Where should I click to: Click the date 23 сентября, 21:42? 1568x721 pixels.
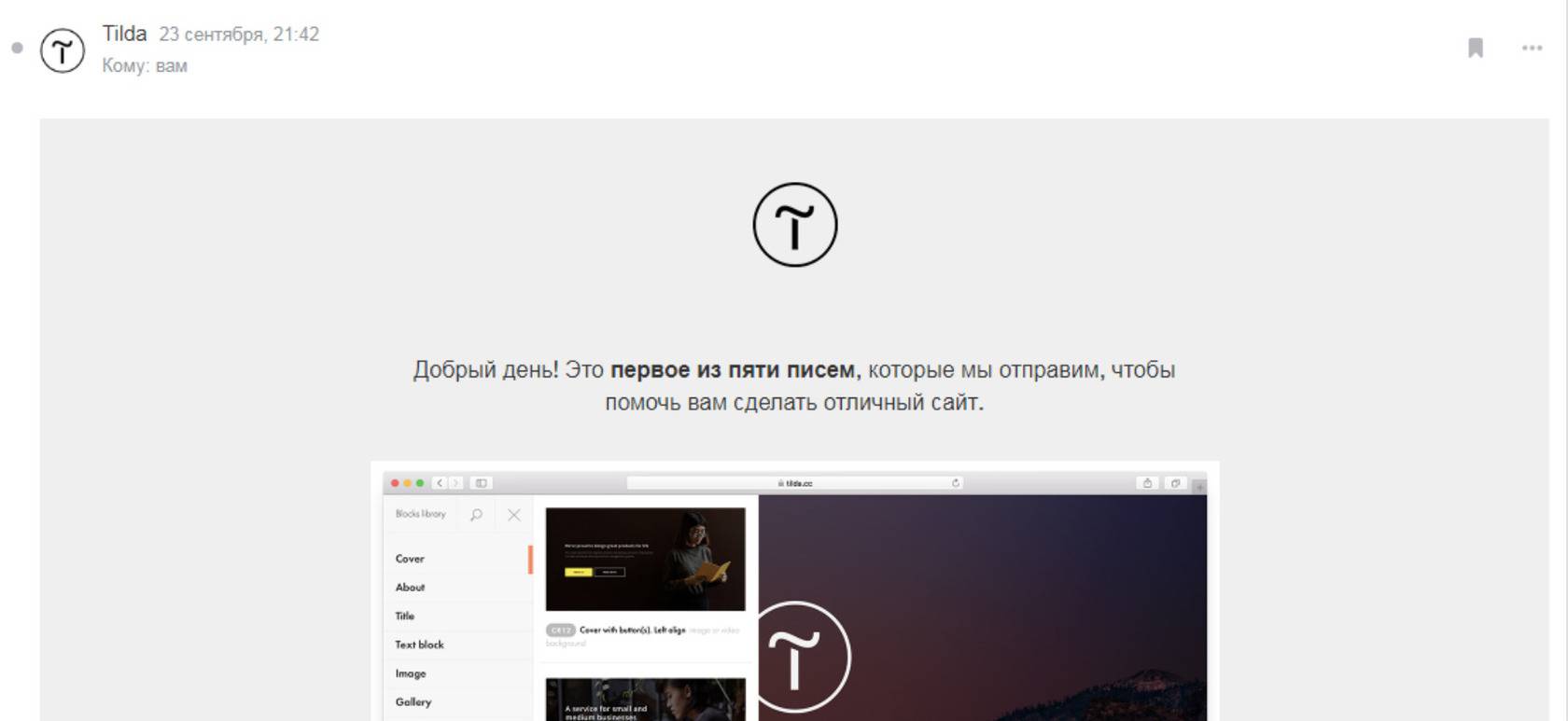point(239,35)
